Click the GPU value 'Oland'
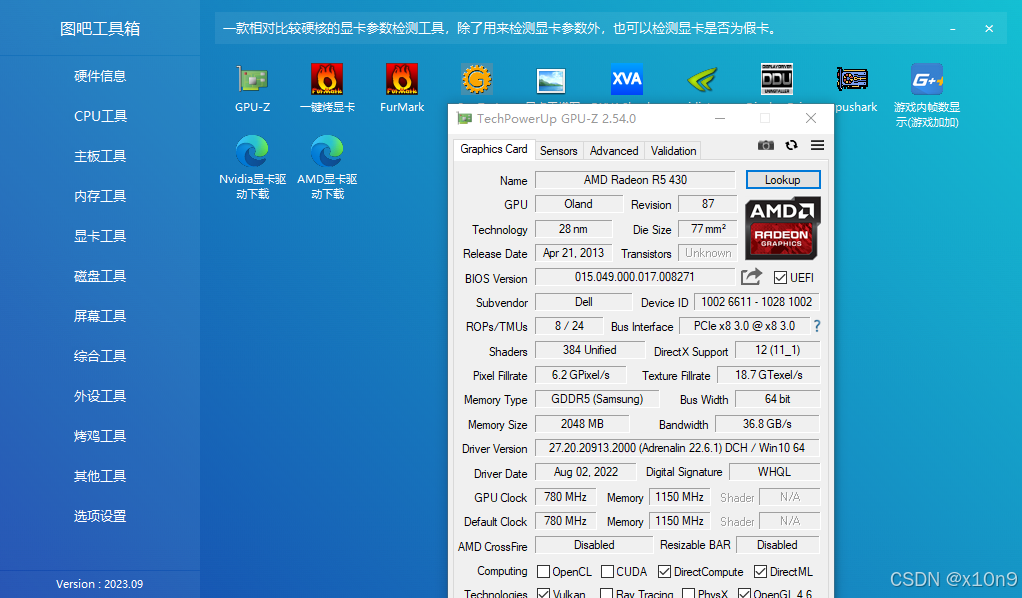This screenshot has height=598, width=1022. pos(578,204)
